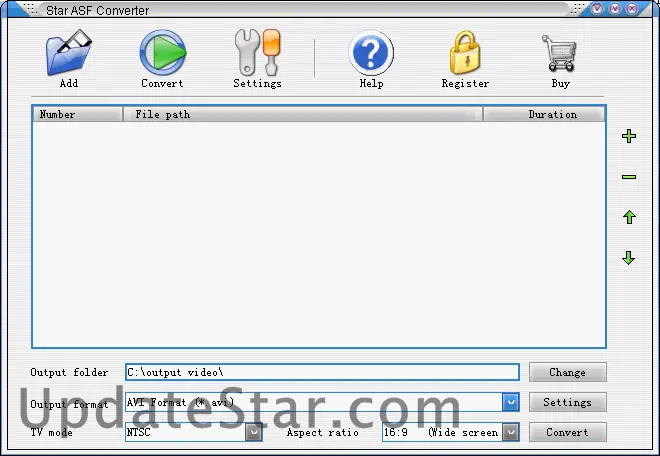Click the Settings button beside Output format
The image size is (660, 456).
coord(567,402)
